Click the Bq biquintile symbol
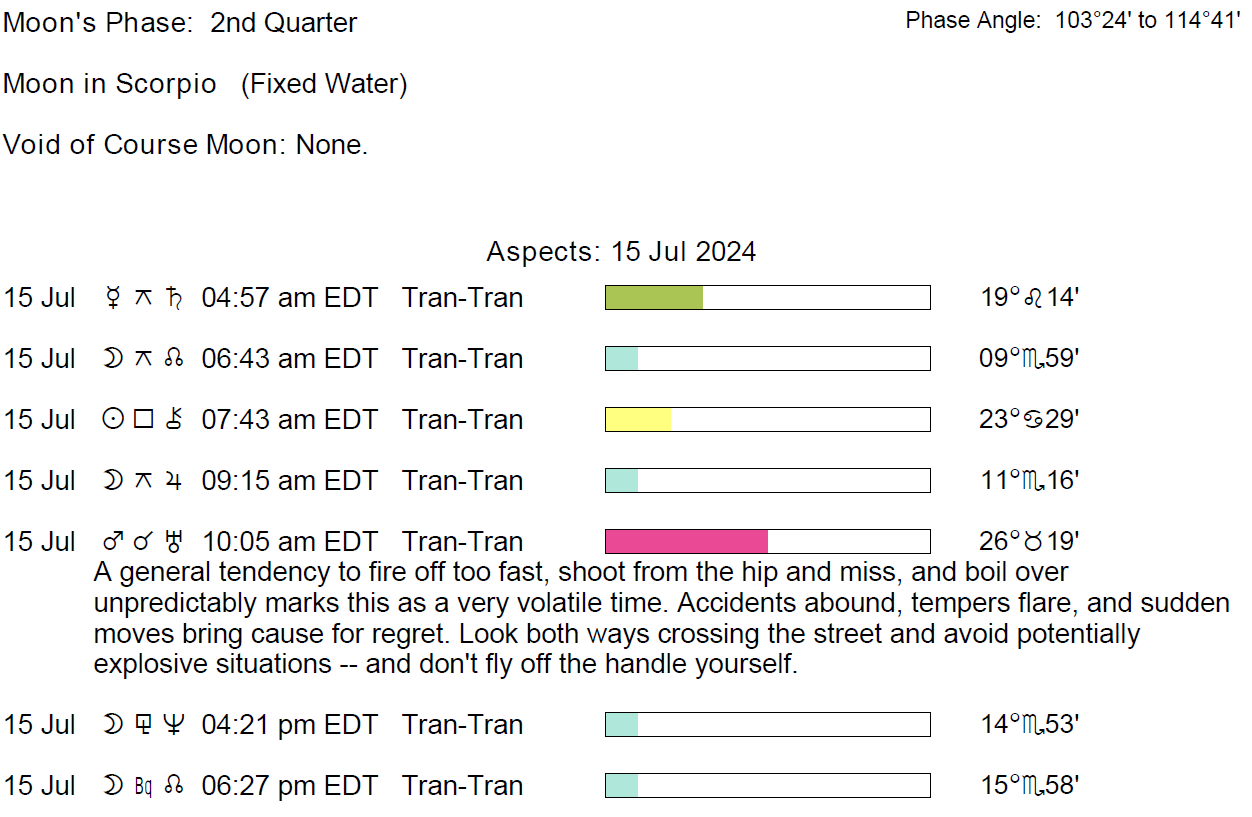Image resolution: width=1252 pixels, height=817 pixels. click(143, 786)
